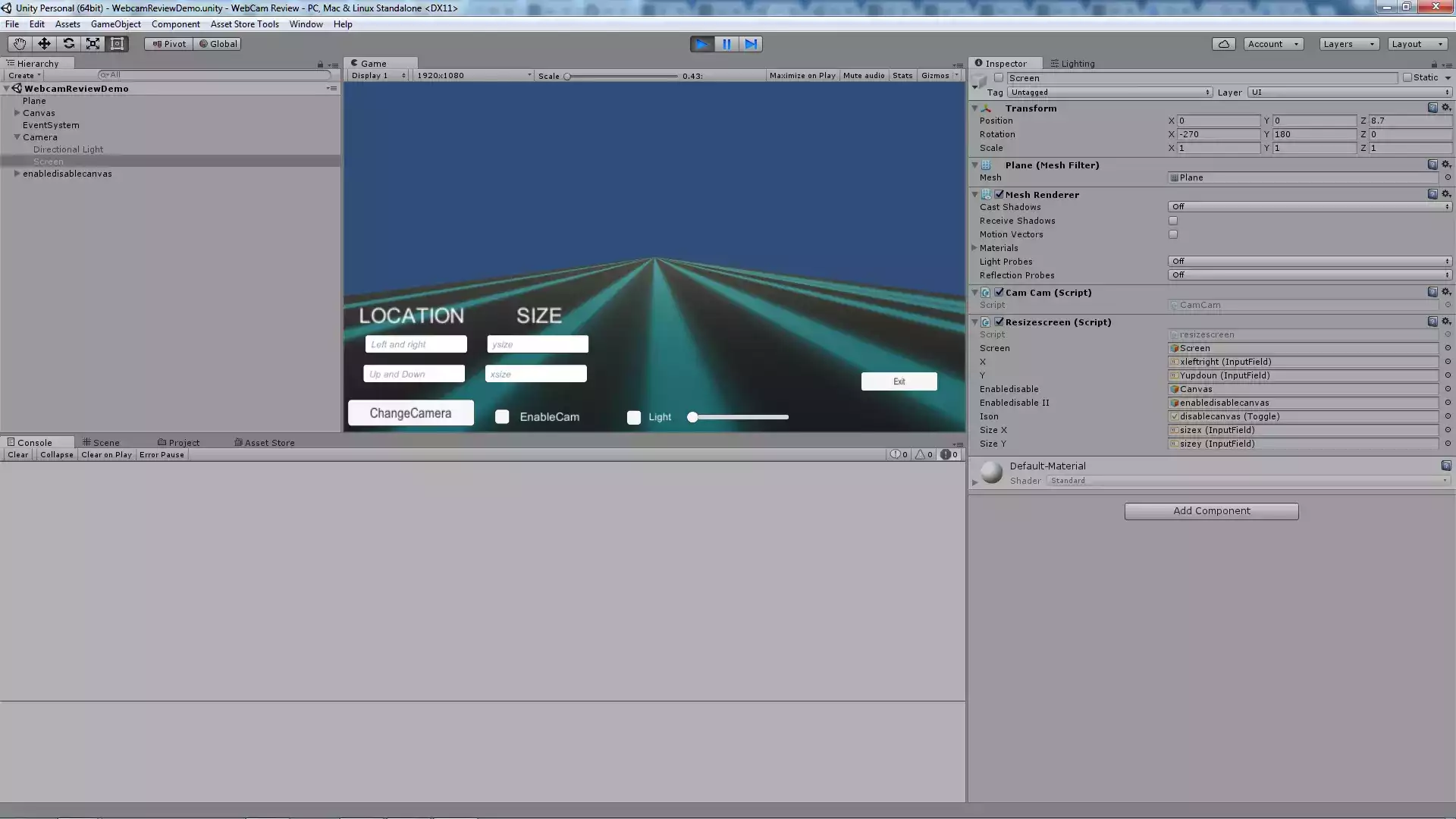Disable the Mesh Renderer component checkbox
This screenshot has width=1456, height=819.
point(999,195)
